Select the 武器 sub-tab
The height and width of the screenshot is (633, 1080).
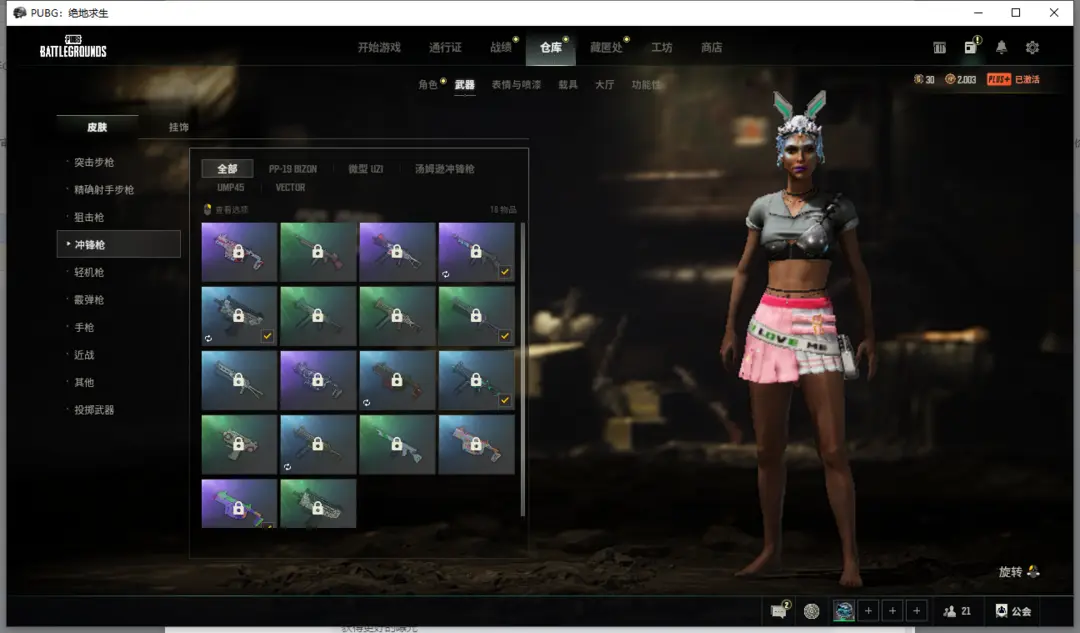[x=465, y=85]
